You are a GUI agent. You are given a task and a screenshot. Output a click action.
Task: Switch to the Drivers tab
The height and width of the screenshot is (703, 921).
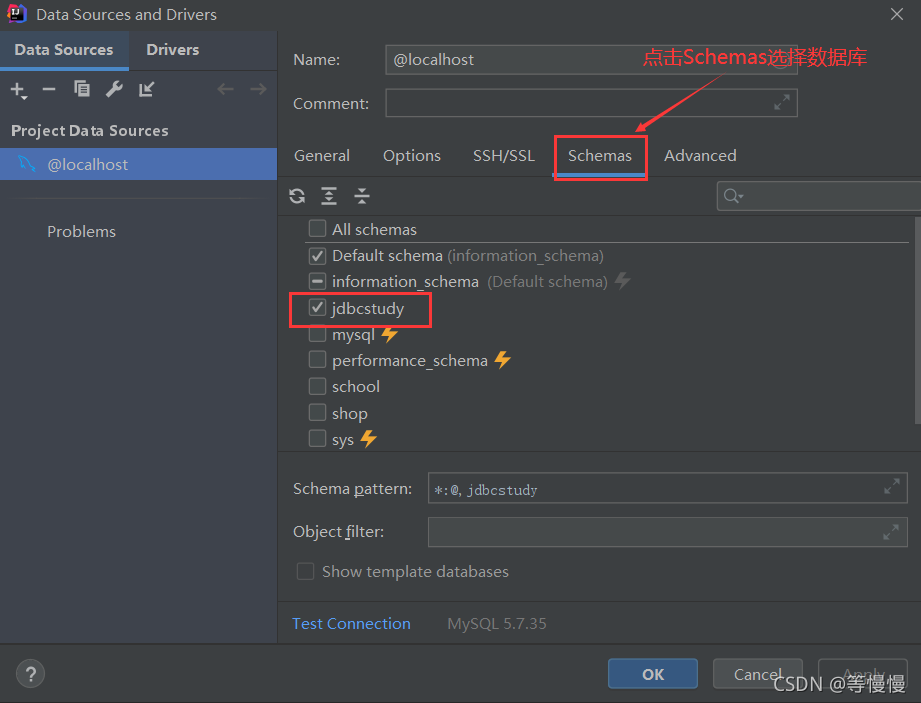tap(172, 49)
